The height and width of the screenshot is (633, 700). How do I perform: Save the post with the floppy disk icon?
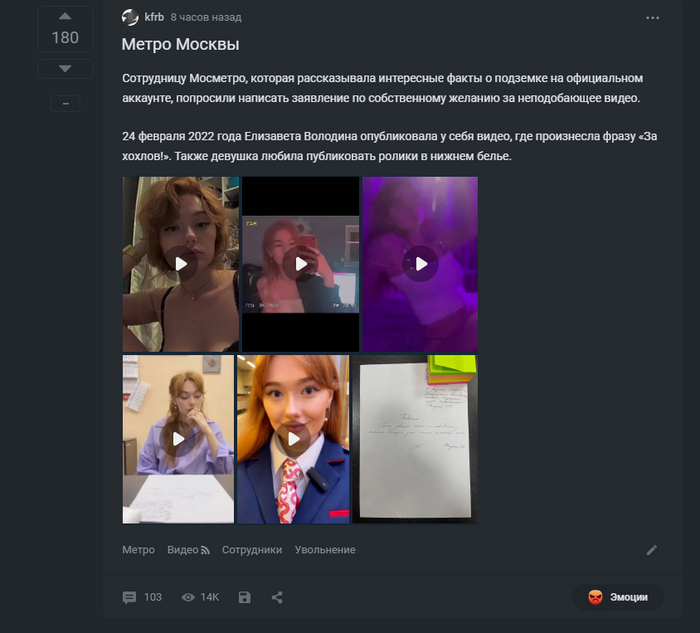[245, 597]
